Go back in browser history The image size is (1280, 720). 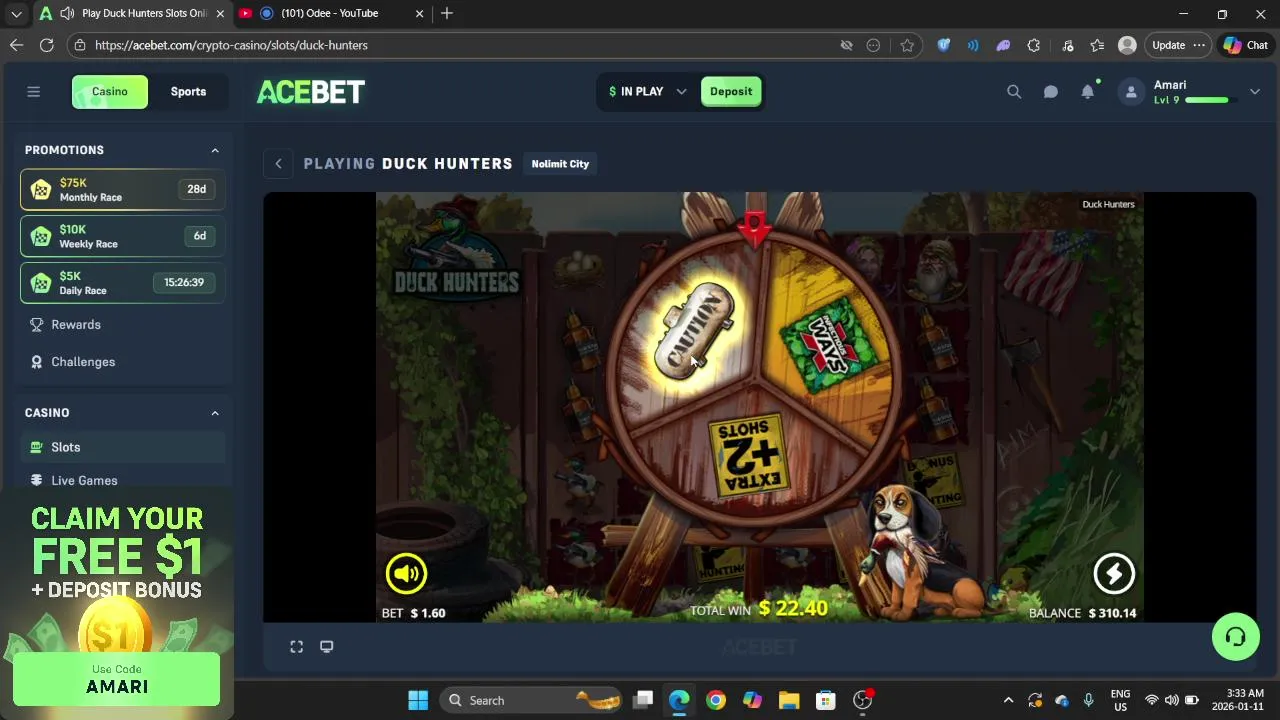16,45
